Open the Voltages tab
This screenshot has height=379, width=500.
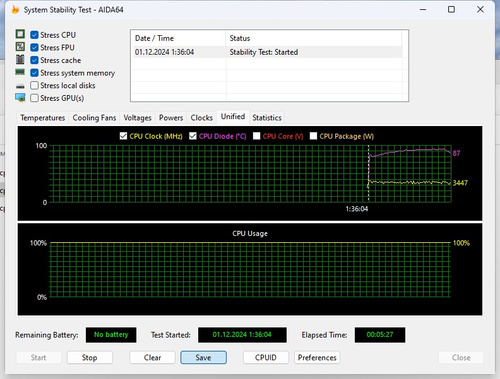(x=137, y=118)
